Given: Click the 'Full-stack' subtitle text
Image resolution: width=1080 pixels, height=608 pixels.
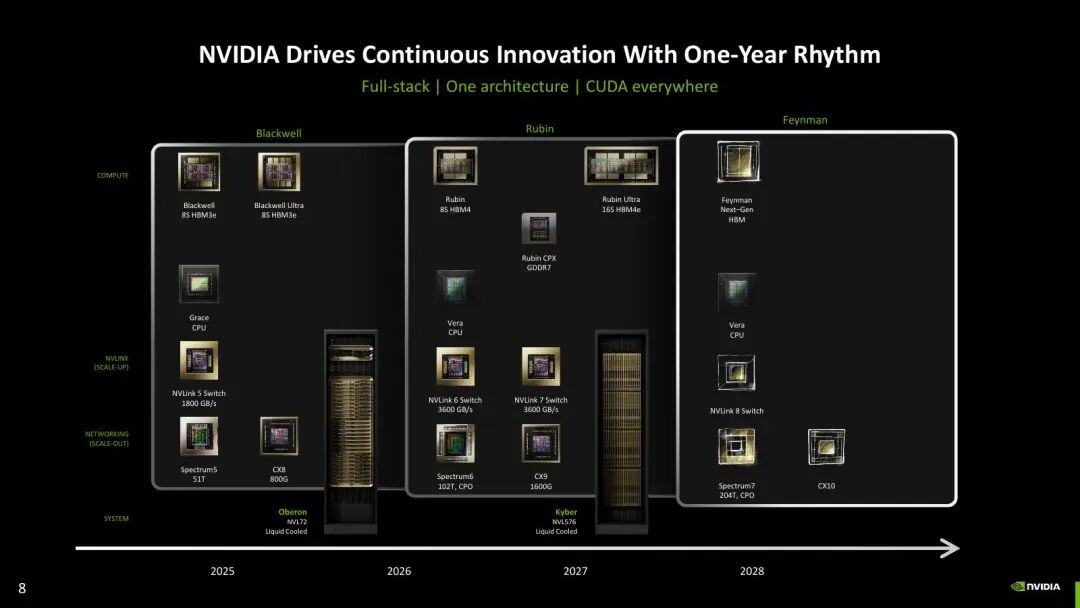Looking at the screenshot, I should tap(395, 87).
